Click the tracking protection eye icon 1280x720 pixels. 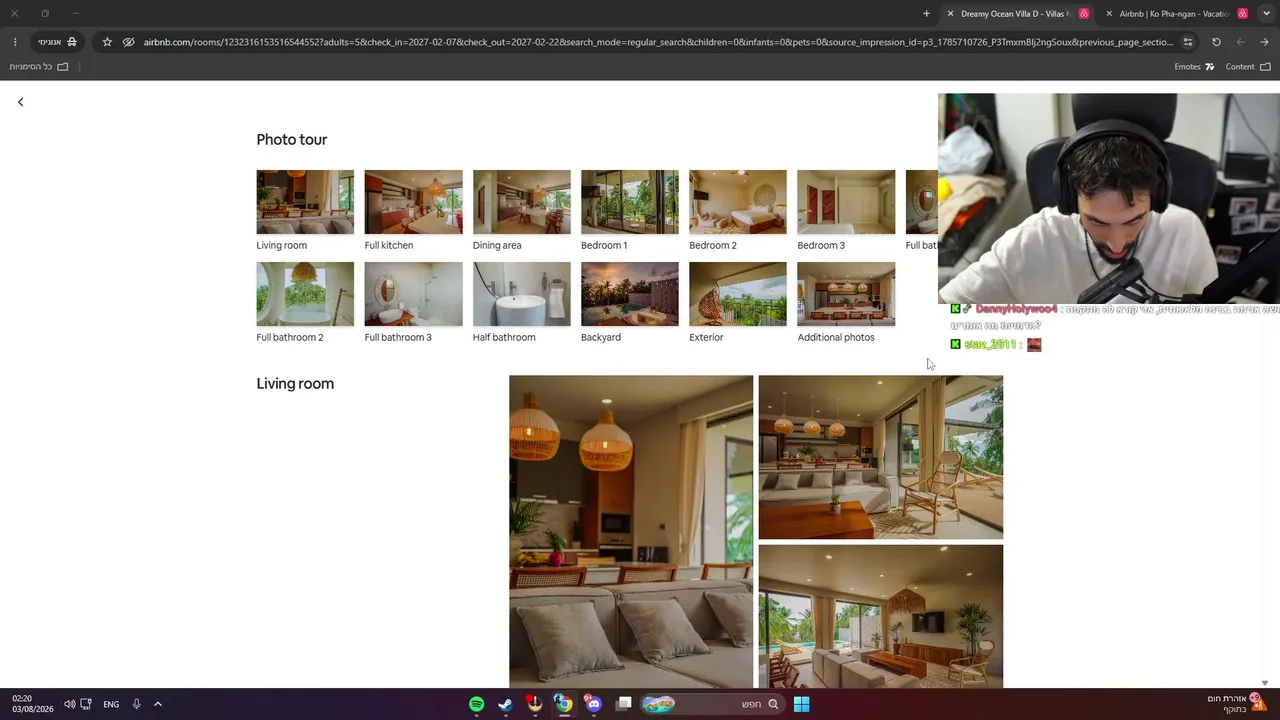(x=129, y=42)
